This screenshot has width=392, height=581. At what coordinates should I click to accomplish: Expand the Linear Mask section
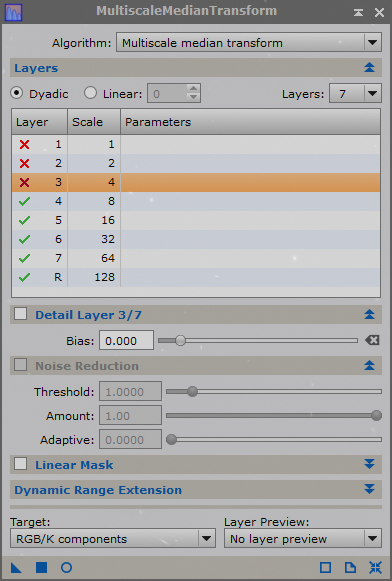click(369, 464)
